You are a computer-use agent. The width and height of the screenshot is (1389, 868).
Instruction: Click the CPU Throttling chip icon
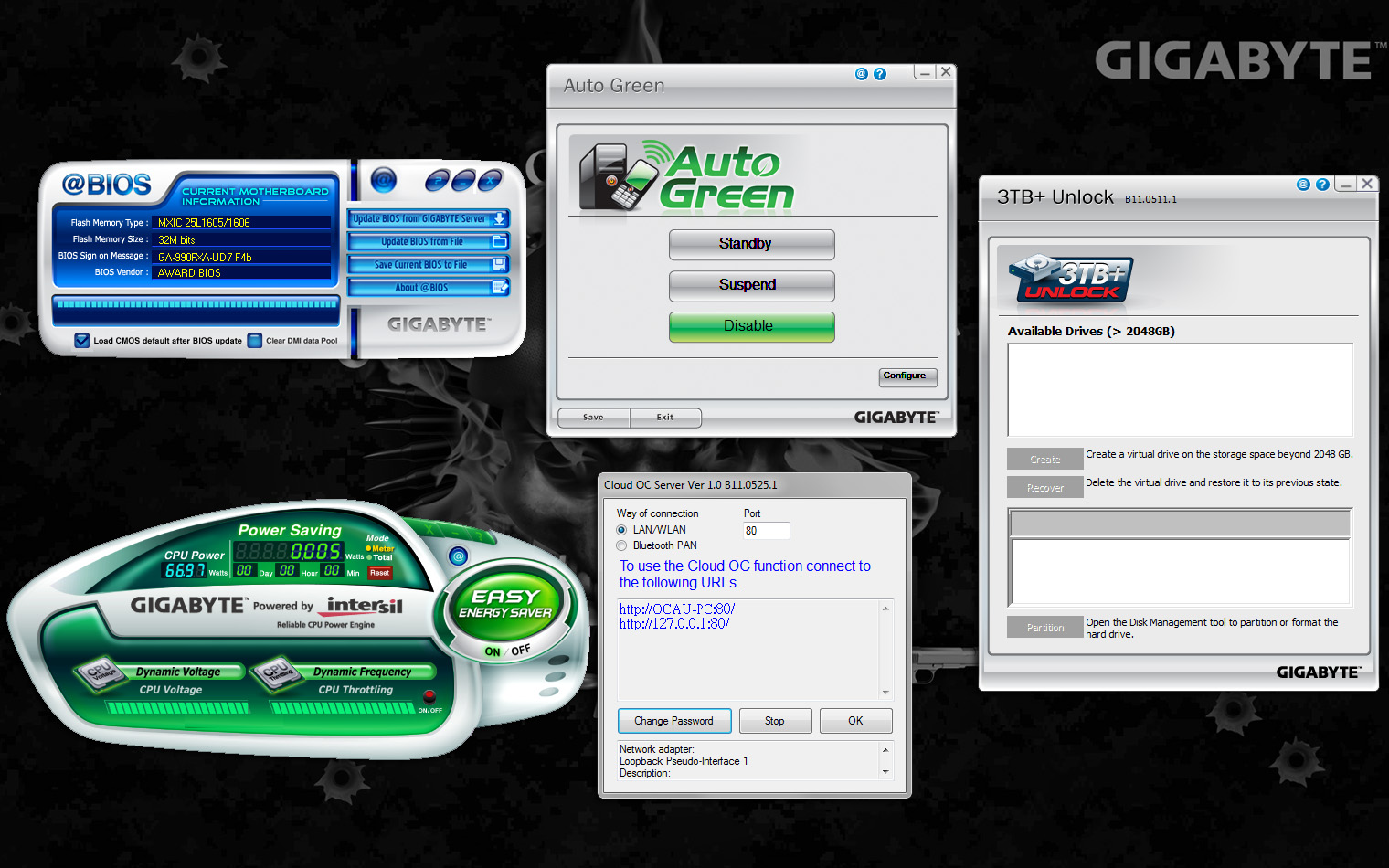(278, 673)
